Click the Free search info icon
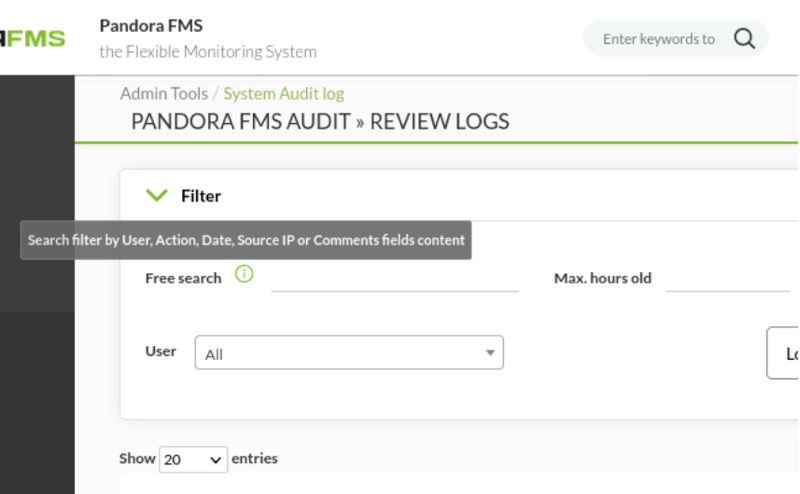800x494 pixels. 244,274
